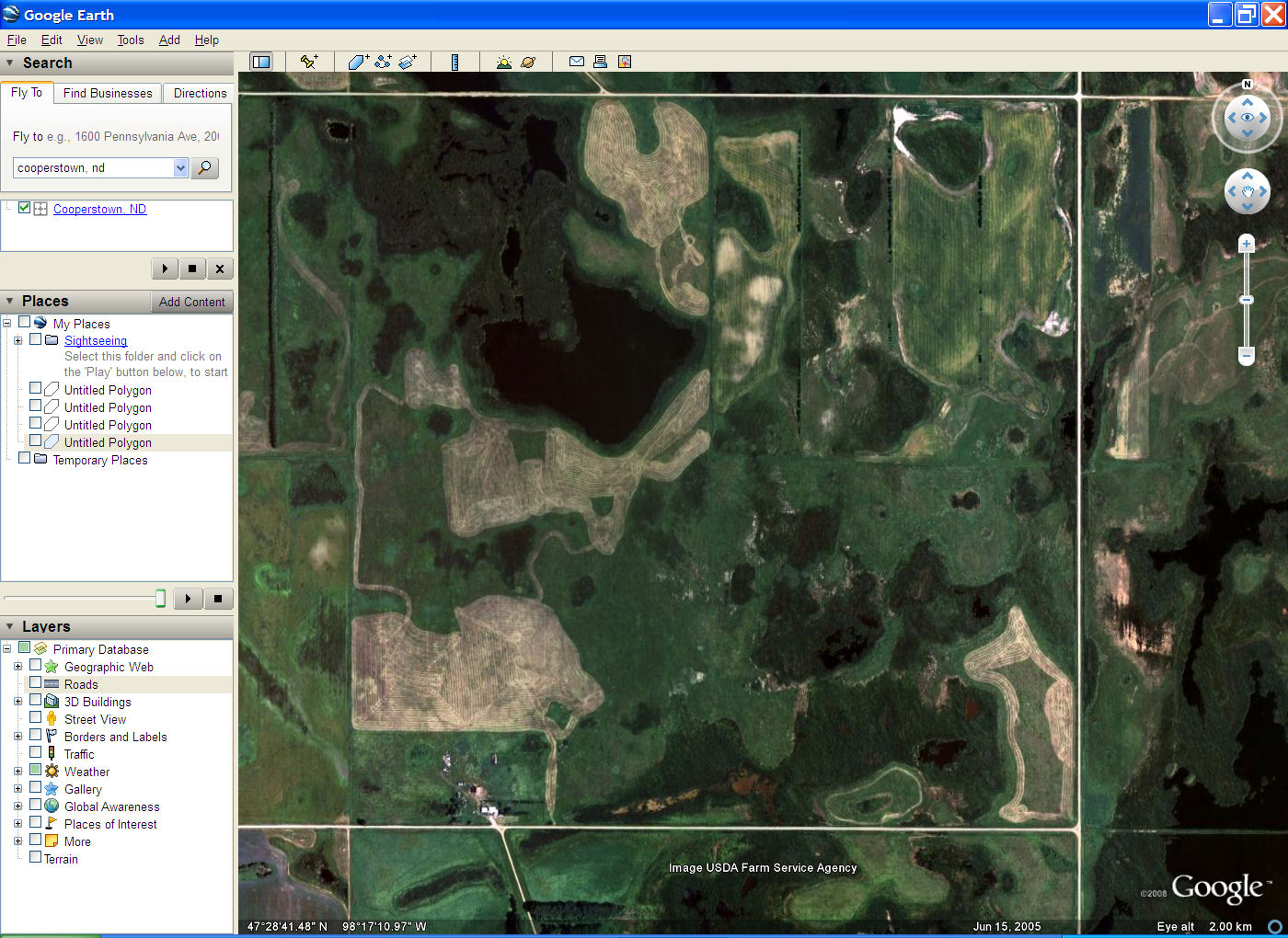Viewport: 1288px width, 938px height.
Task: Open the Help menu
Action: [207, 40]
